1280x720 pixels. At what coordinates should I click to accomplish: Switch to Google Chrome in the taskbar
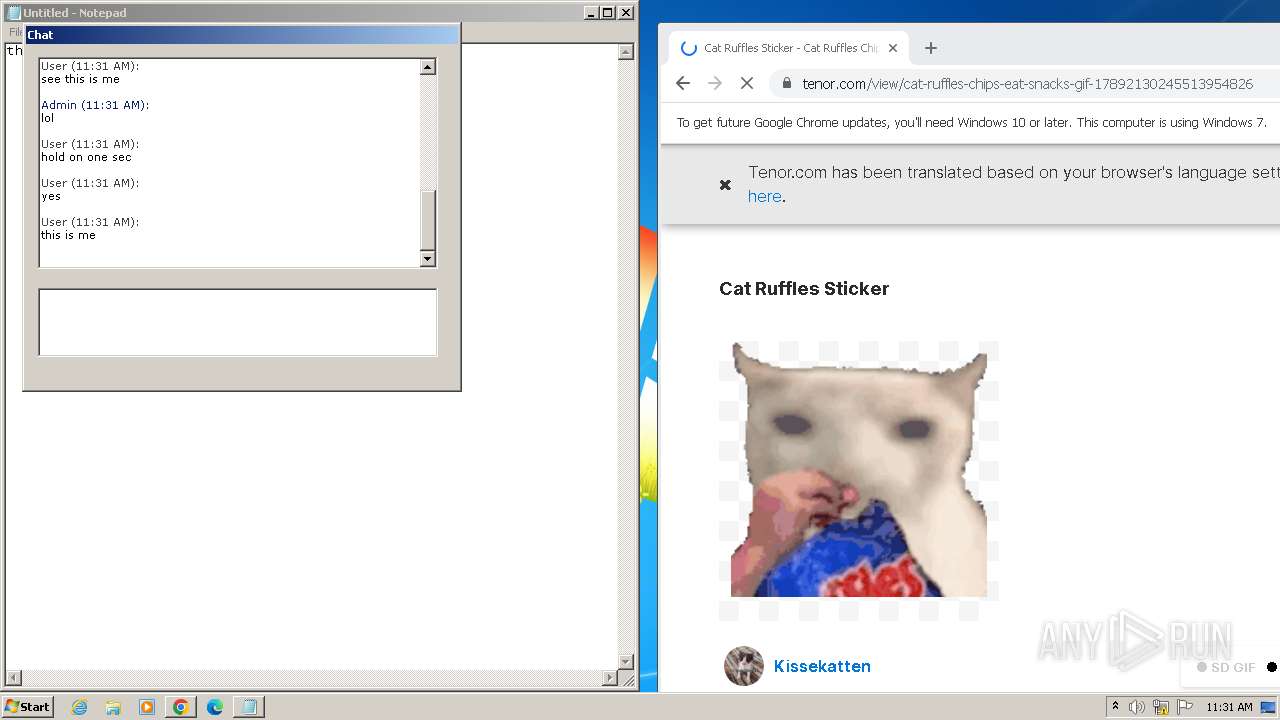pyautogui.click(x=181, y=707)
